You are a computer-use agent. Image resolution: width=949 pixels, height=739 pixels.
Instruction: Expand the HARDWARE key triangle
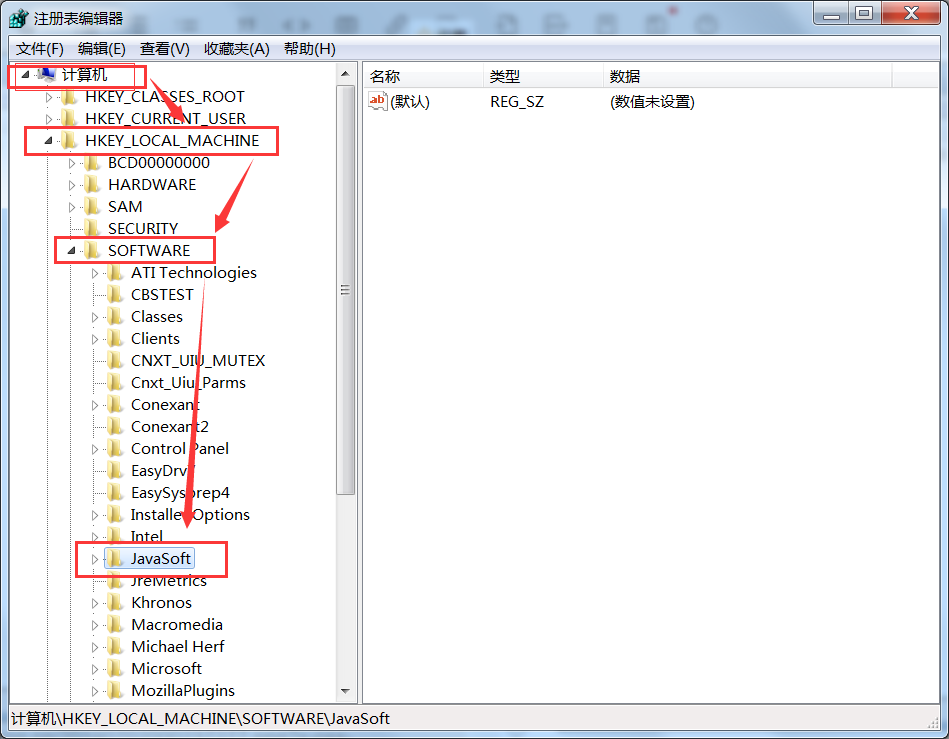click(72, 185)
